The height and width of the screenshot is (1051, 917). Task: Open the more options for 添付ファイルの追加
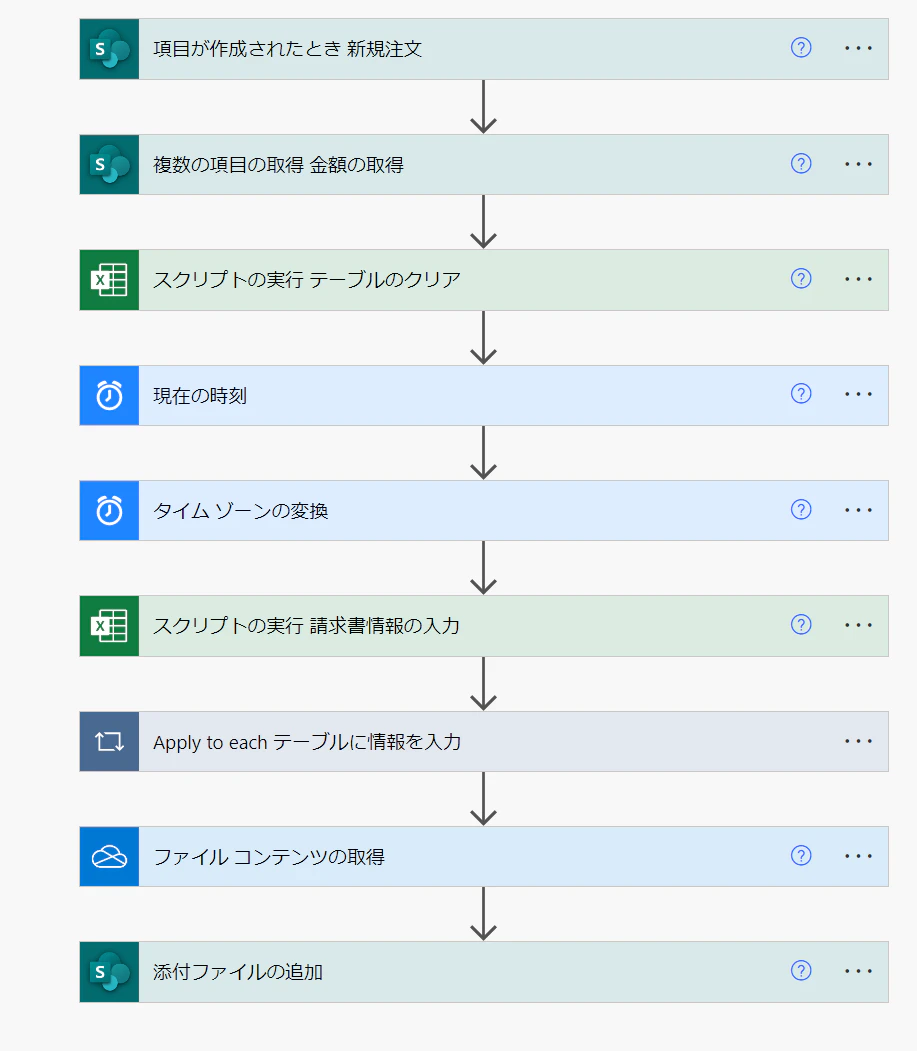(859, 971)
